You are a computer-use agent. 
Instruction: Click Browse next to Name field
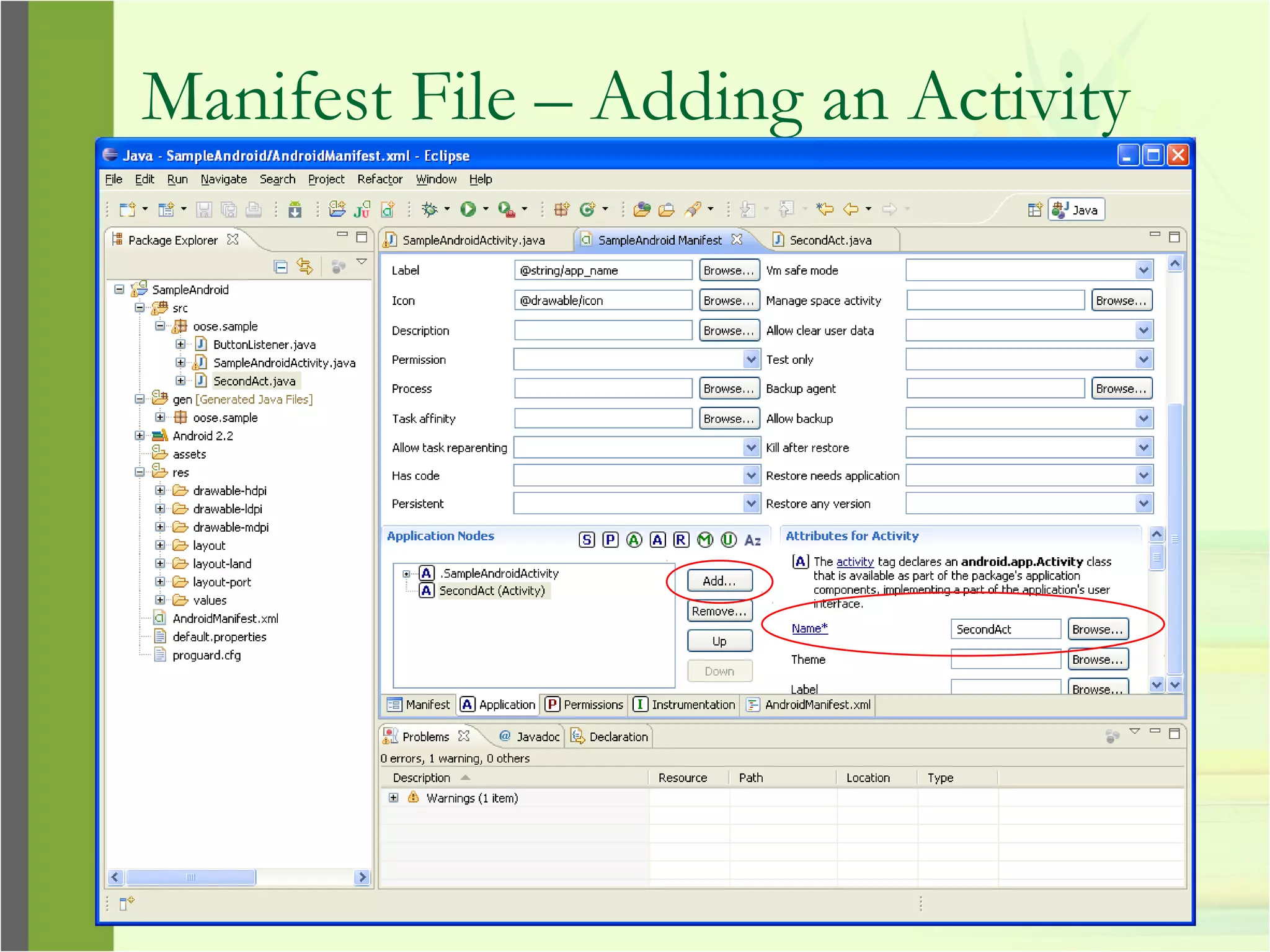tap(1098, 629)
